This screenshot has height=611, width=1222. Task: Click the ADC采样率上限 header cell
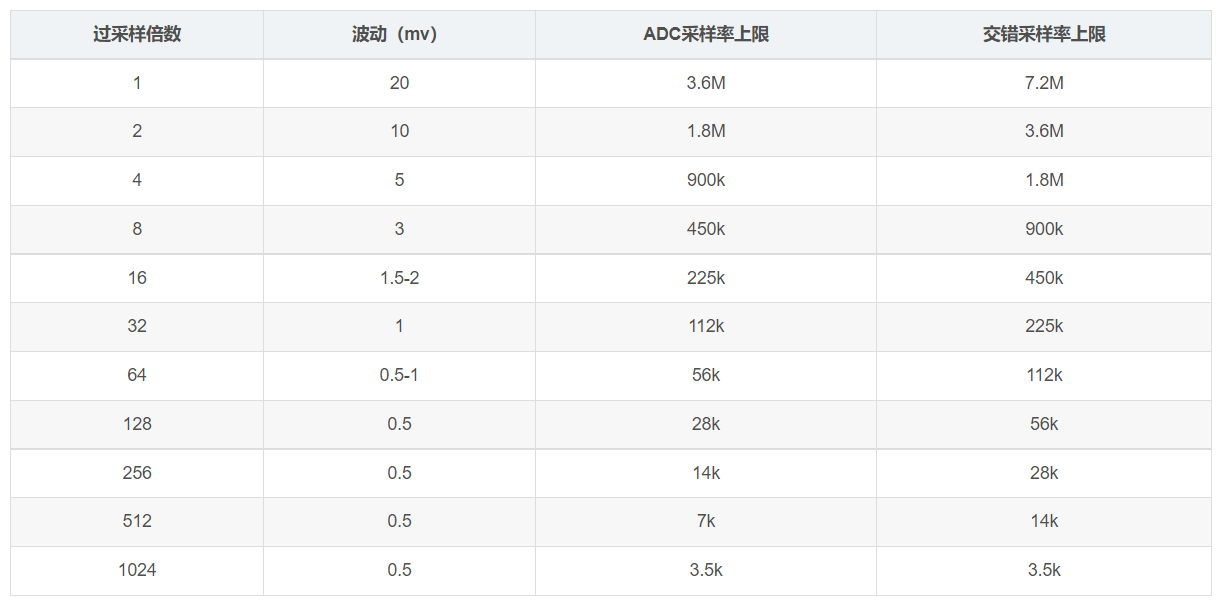[x=706, y=34]
